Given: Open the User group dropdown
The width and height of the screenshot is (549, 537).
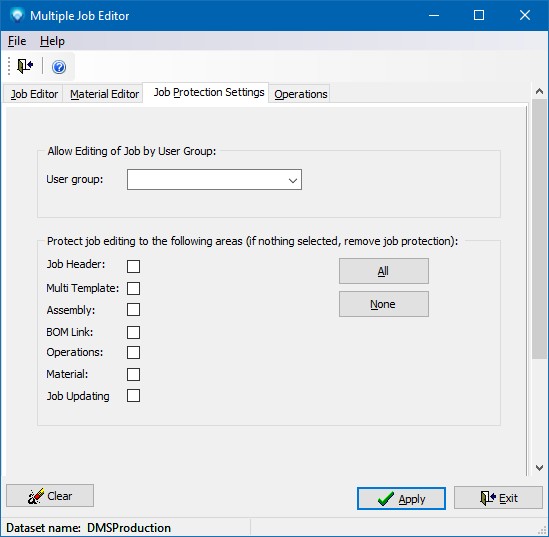Looking at the screenshot, I should click(x=214, y=180).
